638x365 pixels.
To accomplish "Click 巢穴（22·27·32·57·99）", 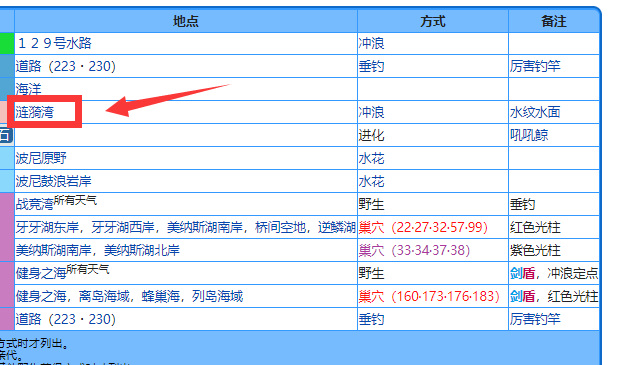I will tap(423, 227).
